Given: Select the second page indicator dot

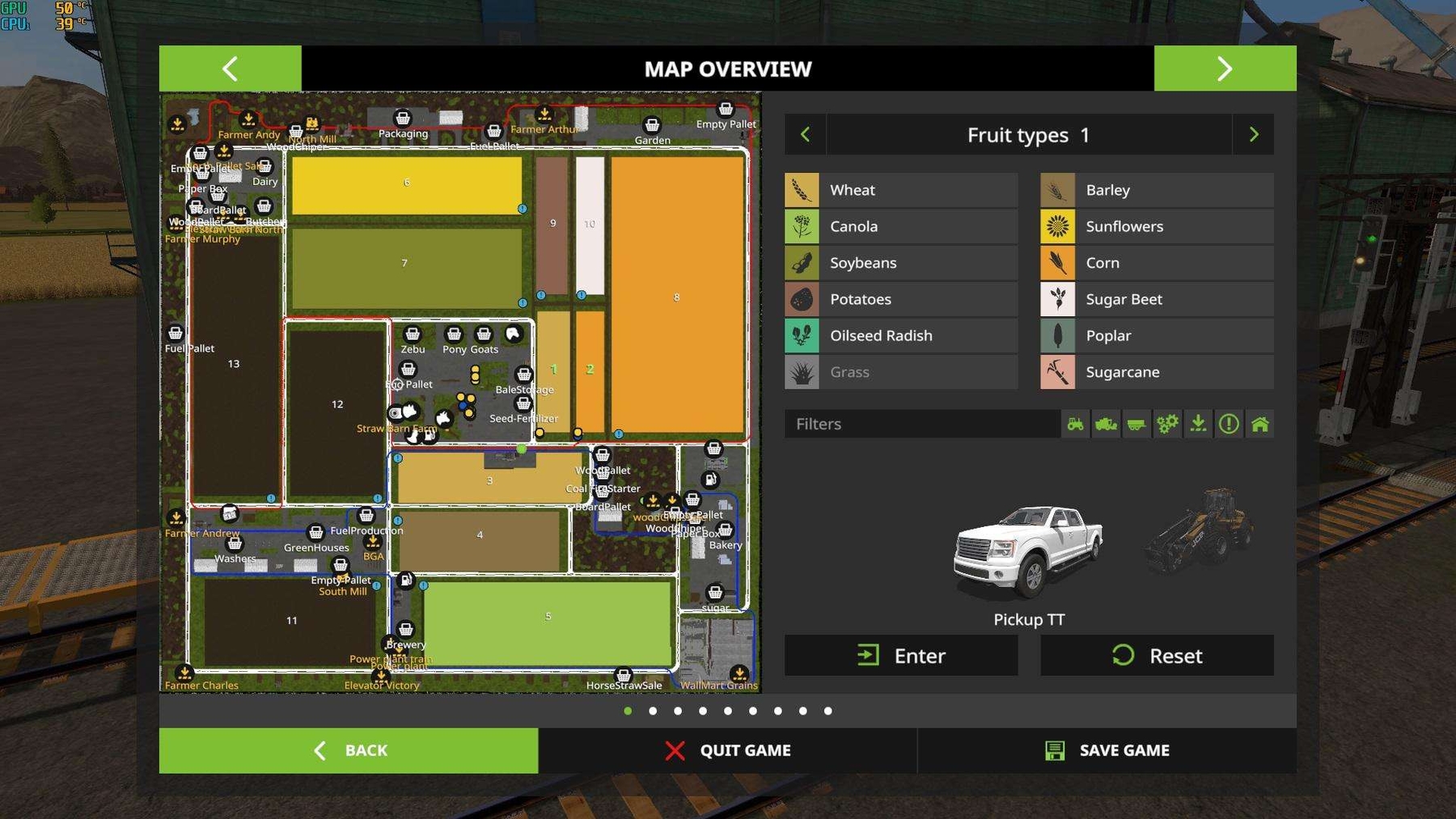Looking at the screenshot, I should pos(653,711).
